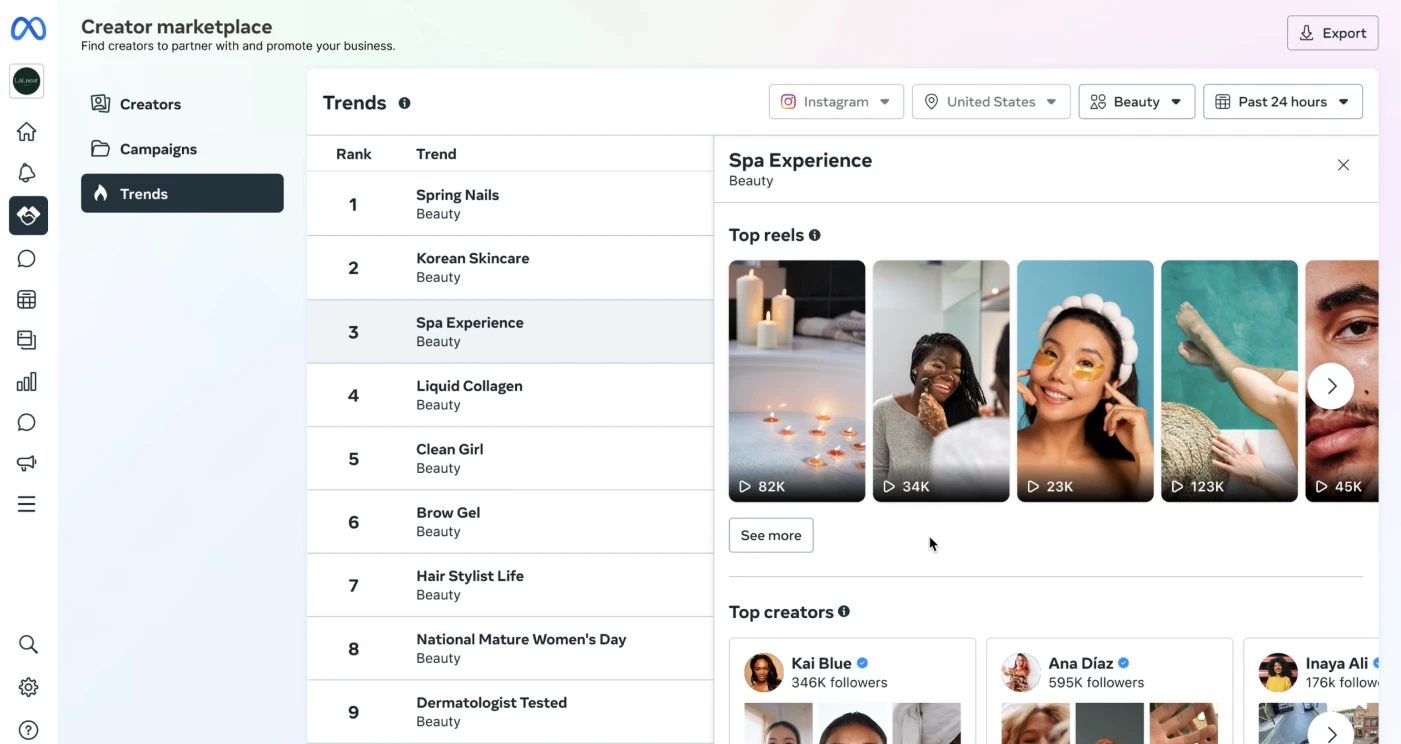Image resolution: width=1401 pixels, height=744 pixels.
Task: Select the Korean Skincare trend row
Action: click(510, 268)
